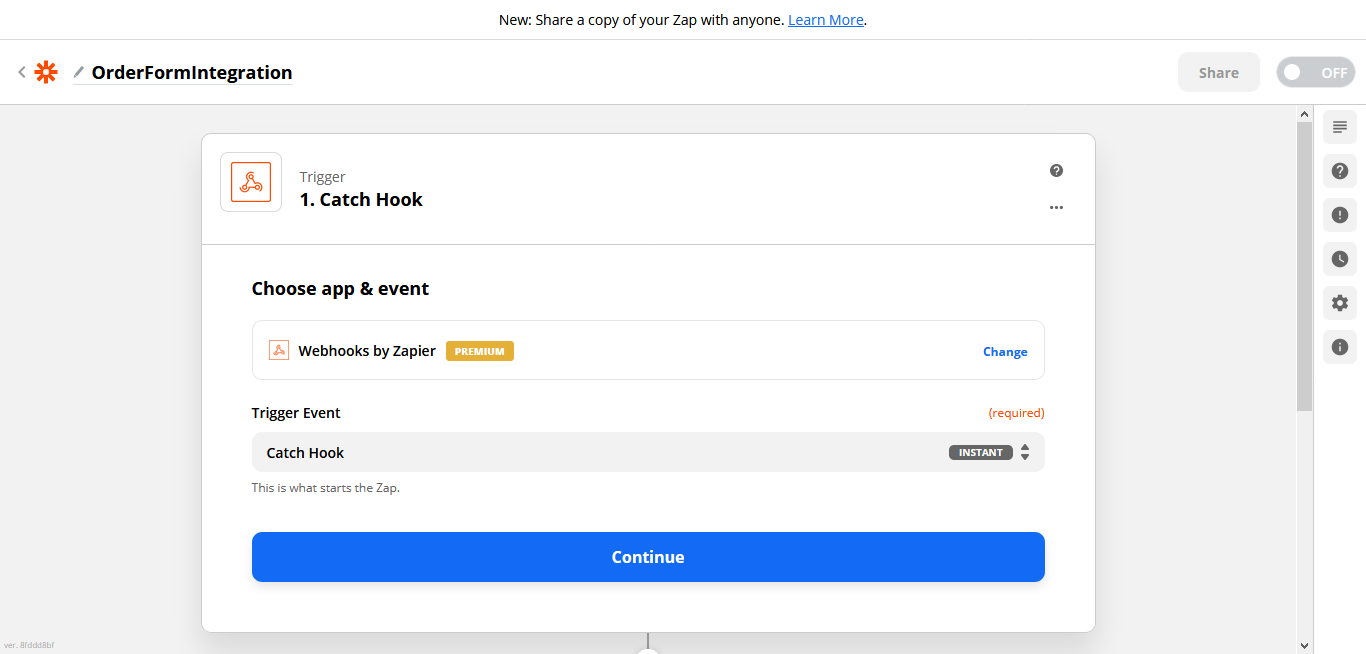Open the history clock icon in sidebar
This screenshot has width=1366, height=654.
[x=1340, y=259]
